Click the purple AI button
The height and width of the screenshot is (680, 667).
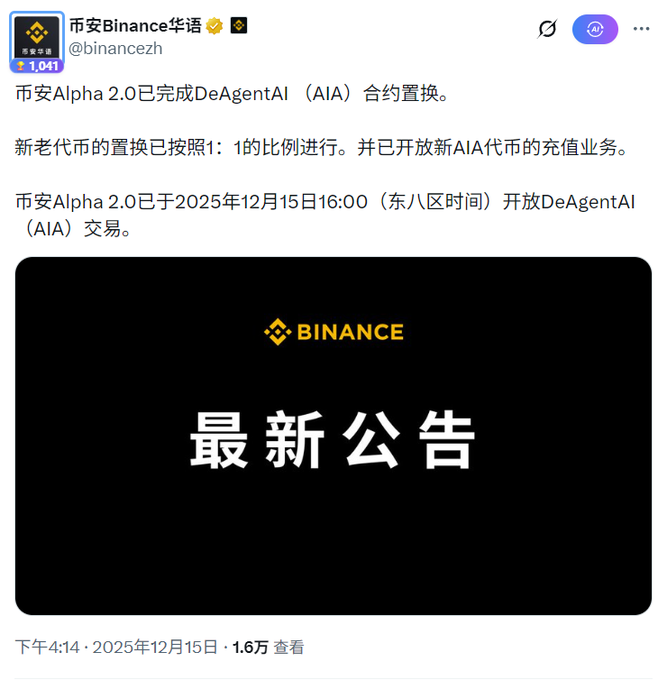[595, 29]
